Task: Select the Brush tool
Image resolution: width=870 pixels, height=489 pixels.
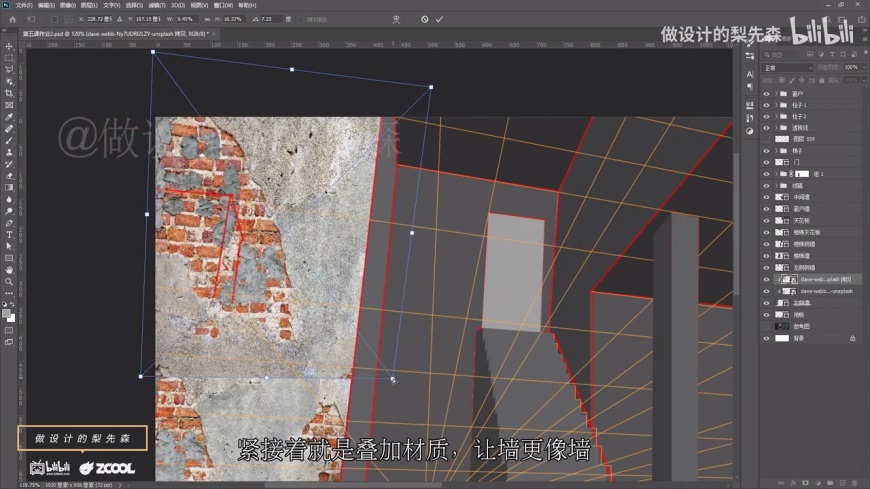Action: pyautogui.click(x=9, y=140)
